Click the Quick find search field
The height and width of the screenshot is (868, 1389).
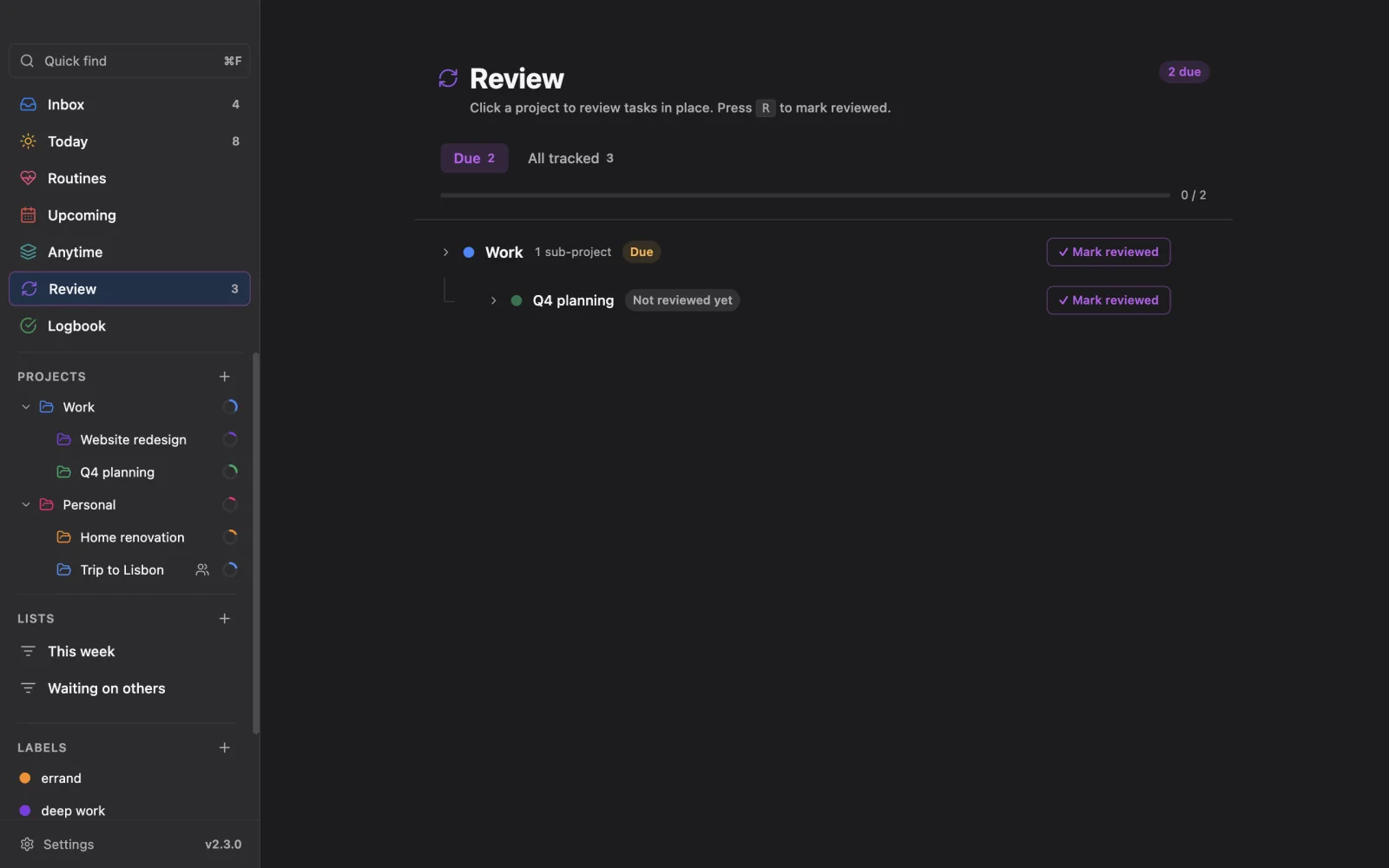(x=129, y=61)
